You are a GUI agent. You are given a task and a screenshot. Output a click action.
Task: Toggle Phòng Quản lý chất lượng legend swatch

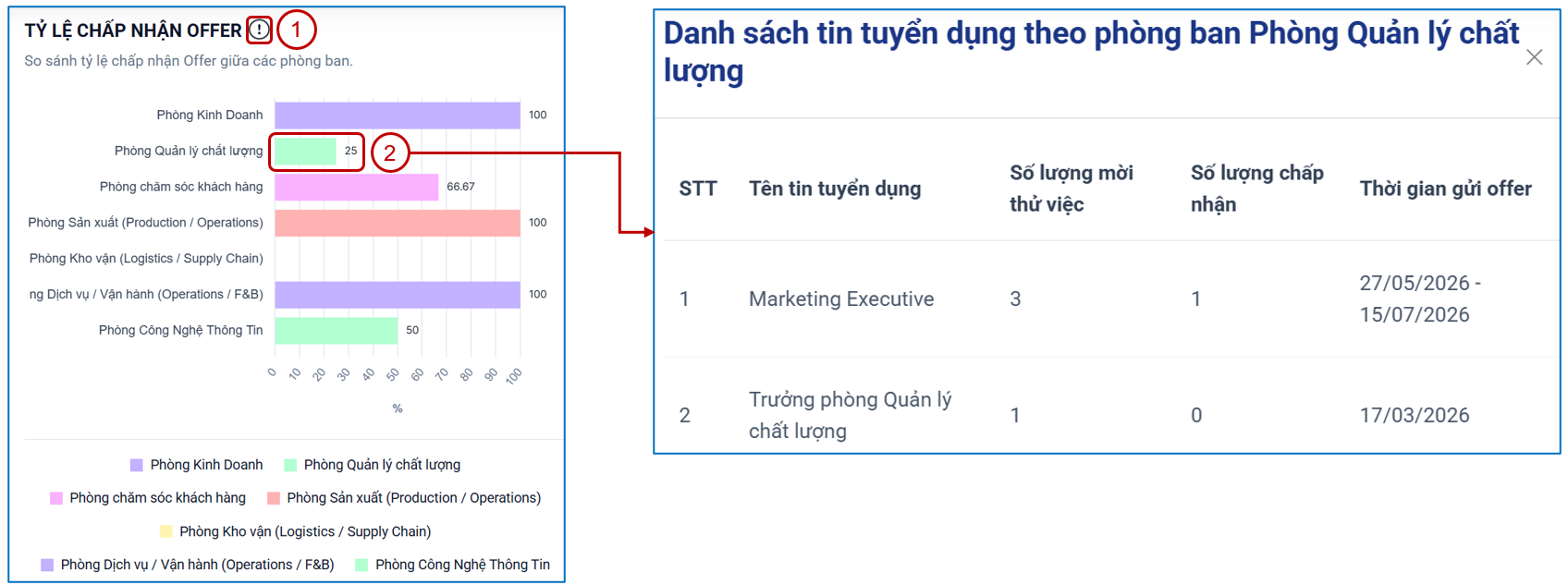(290, 465)
